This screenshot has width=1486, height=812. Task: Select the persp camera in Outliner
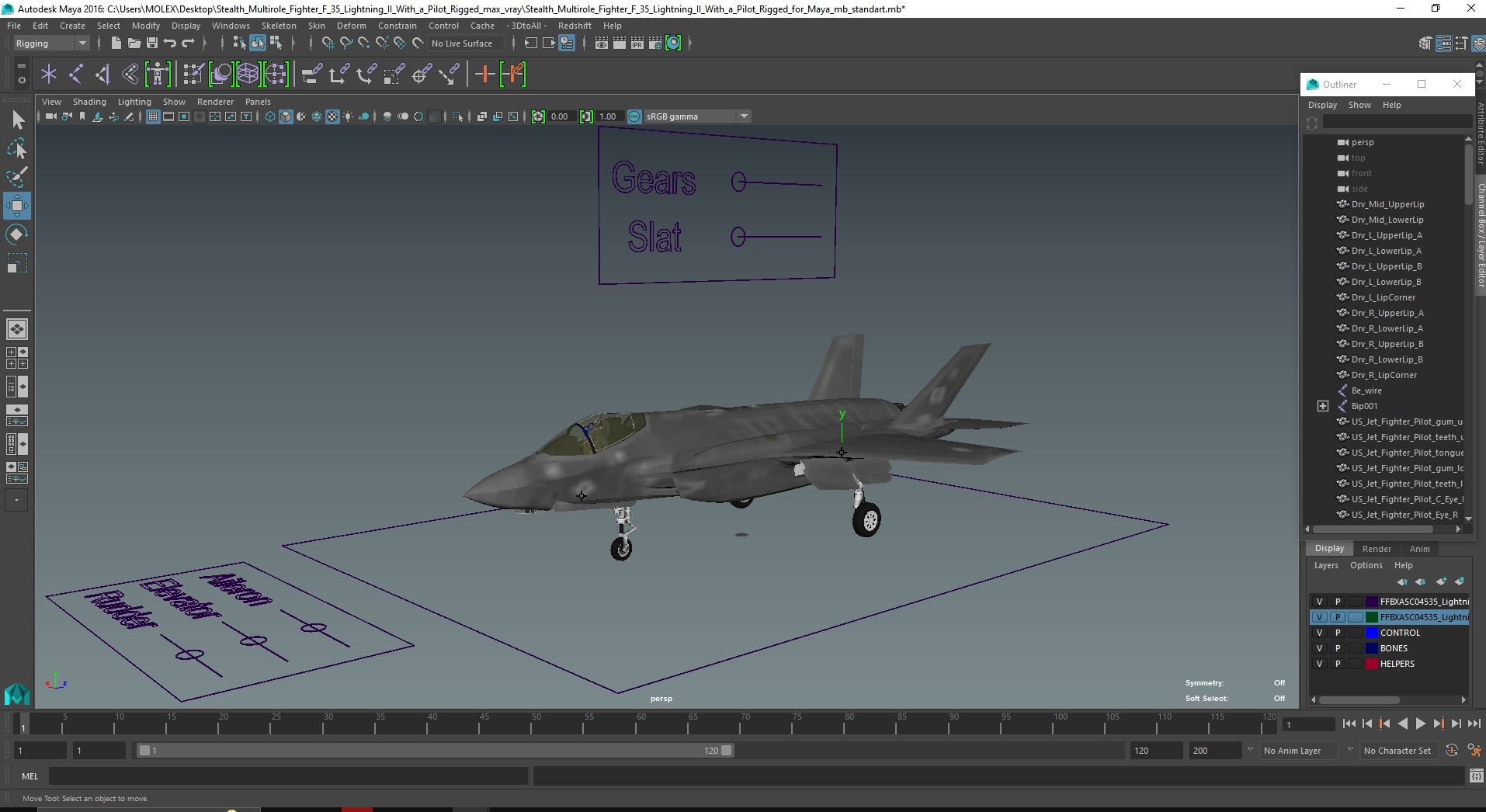(1362, 142)
